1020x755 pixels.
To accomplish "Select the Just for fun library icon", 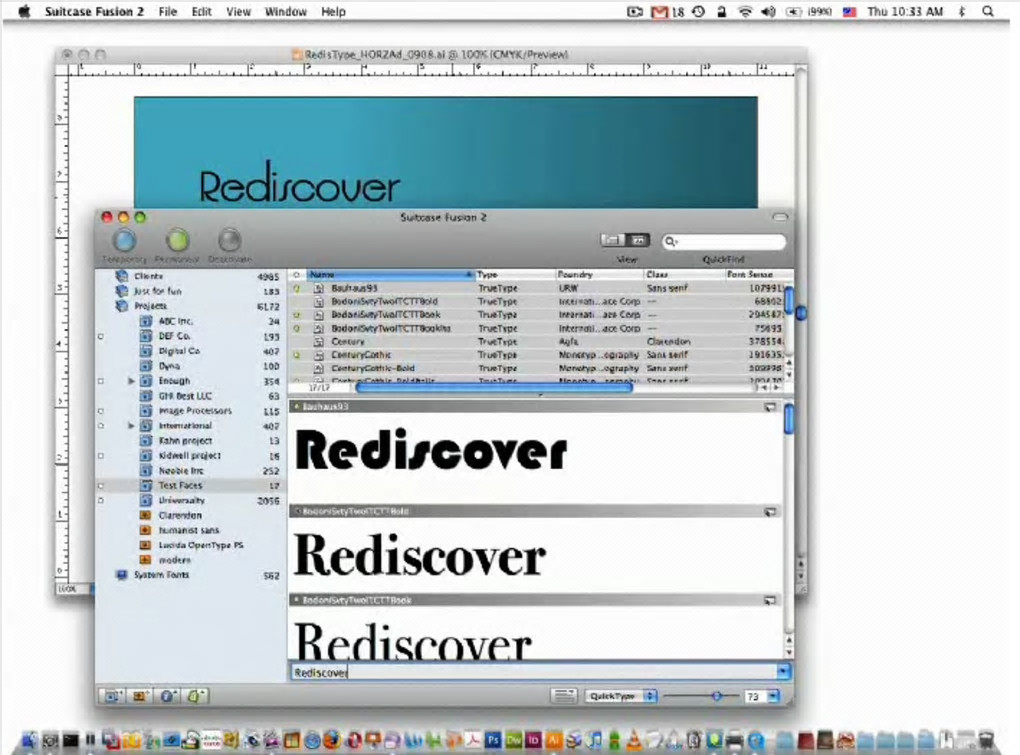I will (121, 291).
